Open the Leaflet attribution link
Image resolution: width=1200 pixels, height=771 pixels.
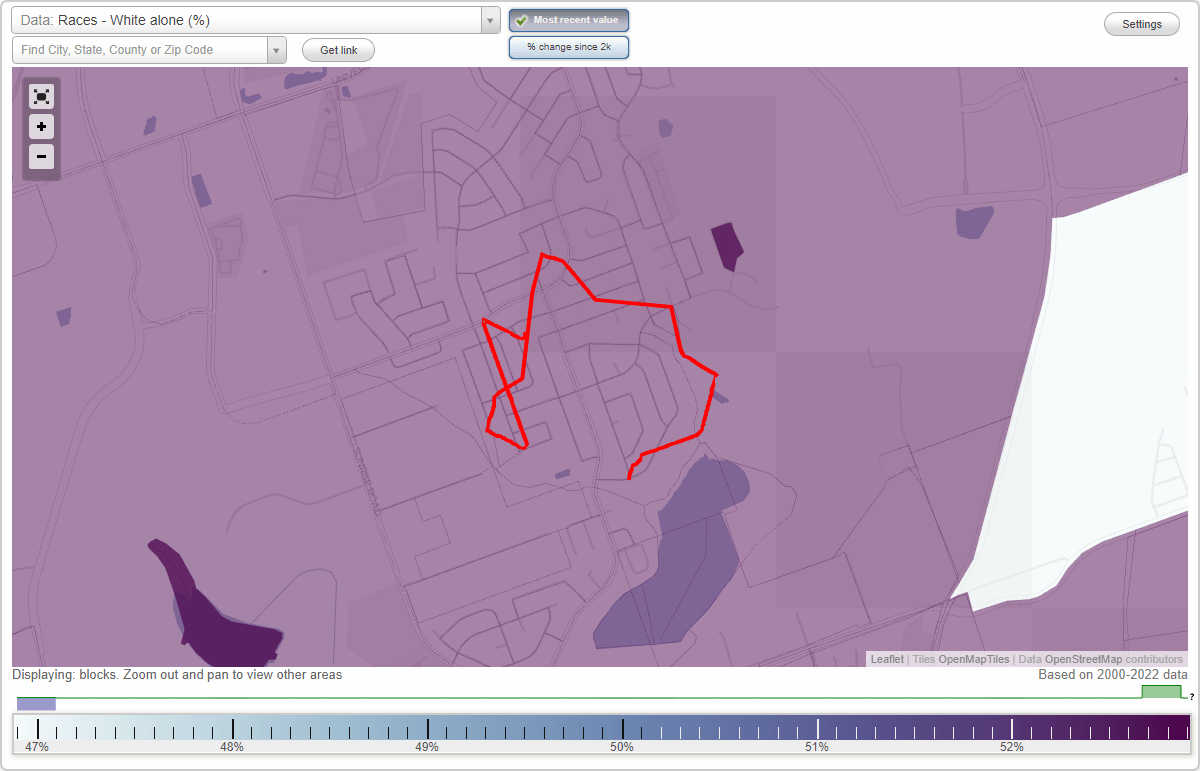pos(887,659)
